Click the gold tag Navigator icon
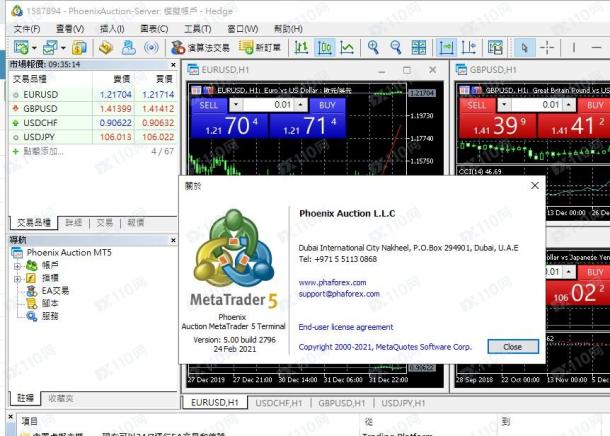610x436 pixels. 105,47
